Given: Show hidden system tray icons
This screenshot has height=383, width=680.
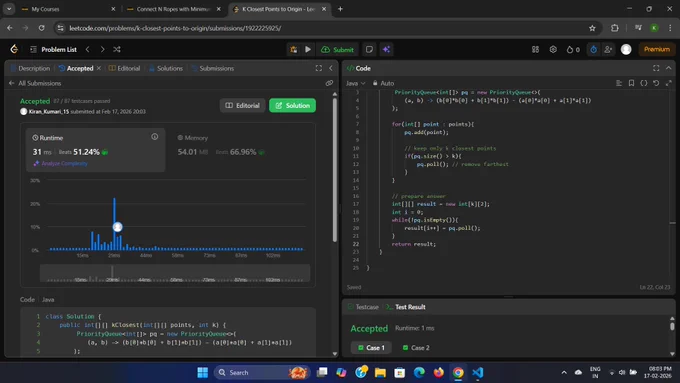Looking at the screenshot, I should tap(564, 372).
